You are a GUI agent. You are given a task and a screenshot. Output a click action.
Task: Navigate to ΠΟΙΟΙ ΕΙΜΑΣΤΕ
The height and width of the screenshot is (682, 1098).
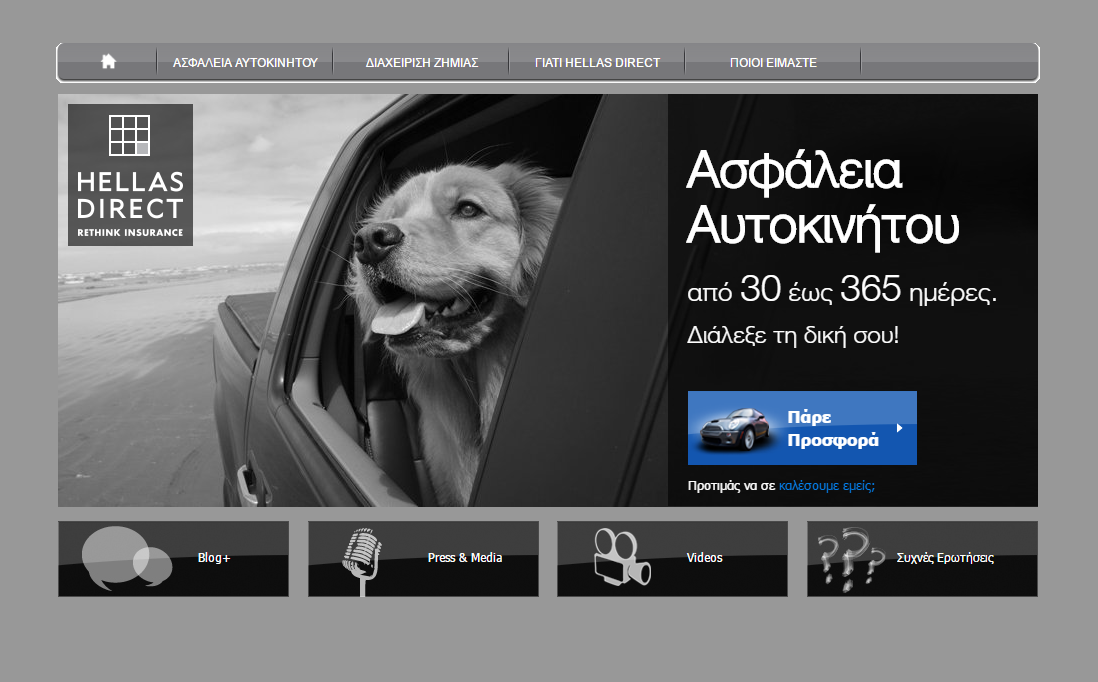(772, 61)
